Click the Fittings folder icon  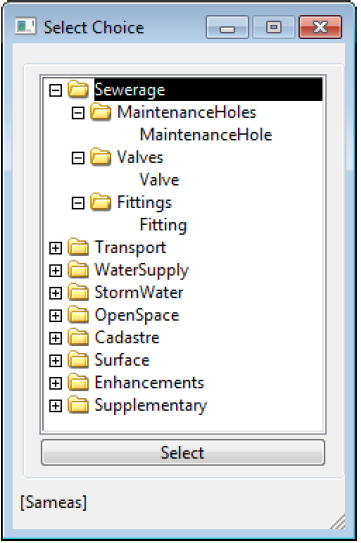(100, 202)
